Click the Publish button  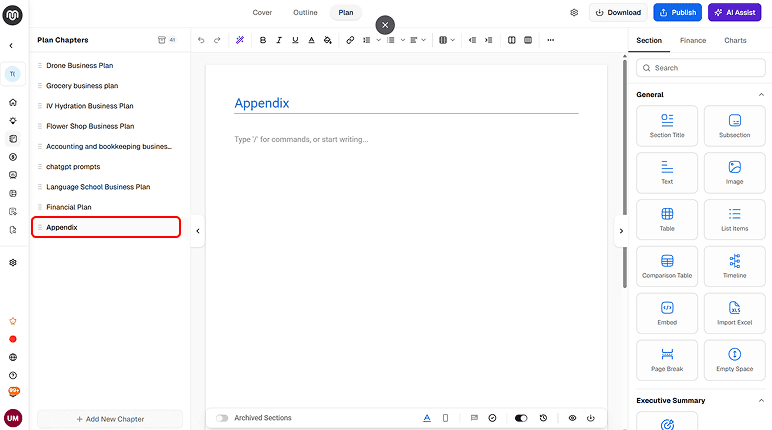click(x=677, y=13)
